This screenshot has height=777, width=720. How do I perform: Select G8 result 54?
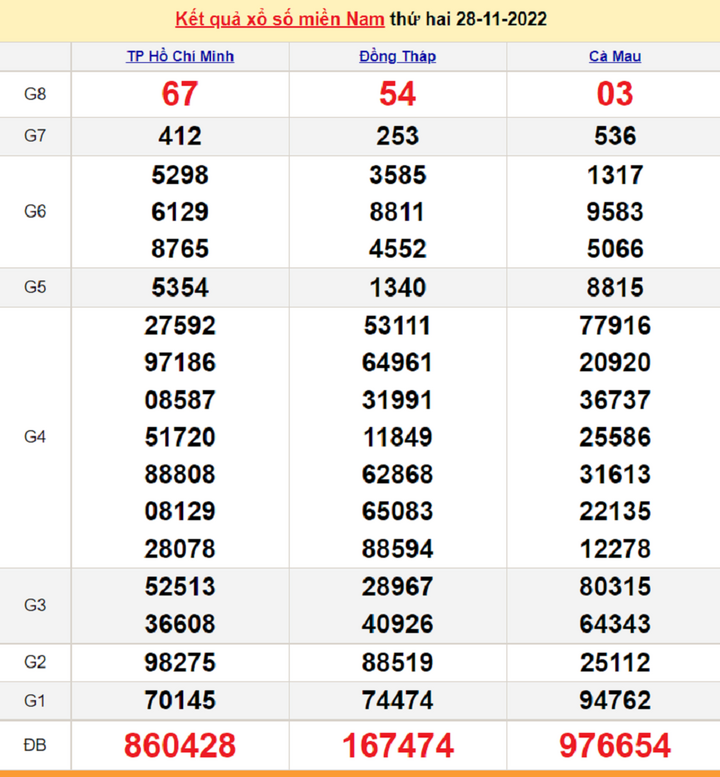[x=397, y=94]
